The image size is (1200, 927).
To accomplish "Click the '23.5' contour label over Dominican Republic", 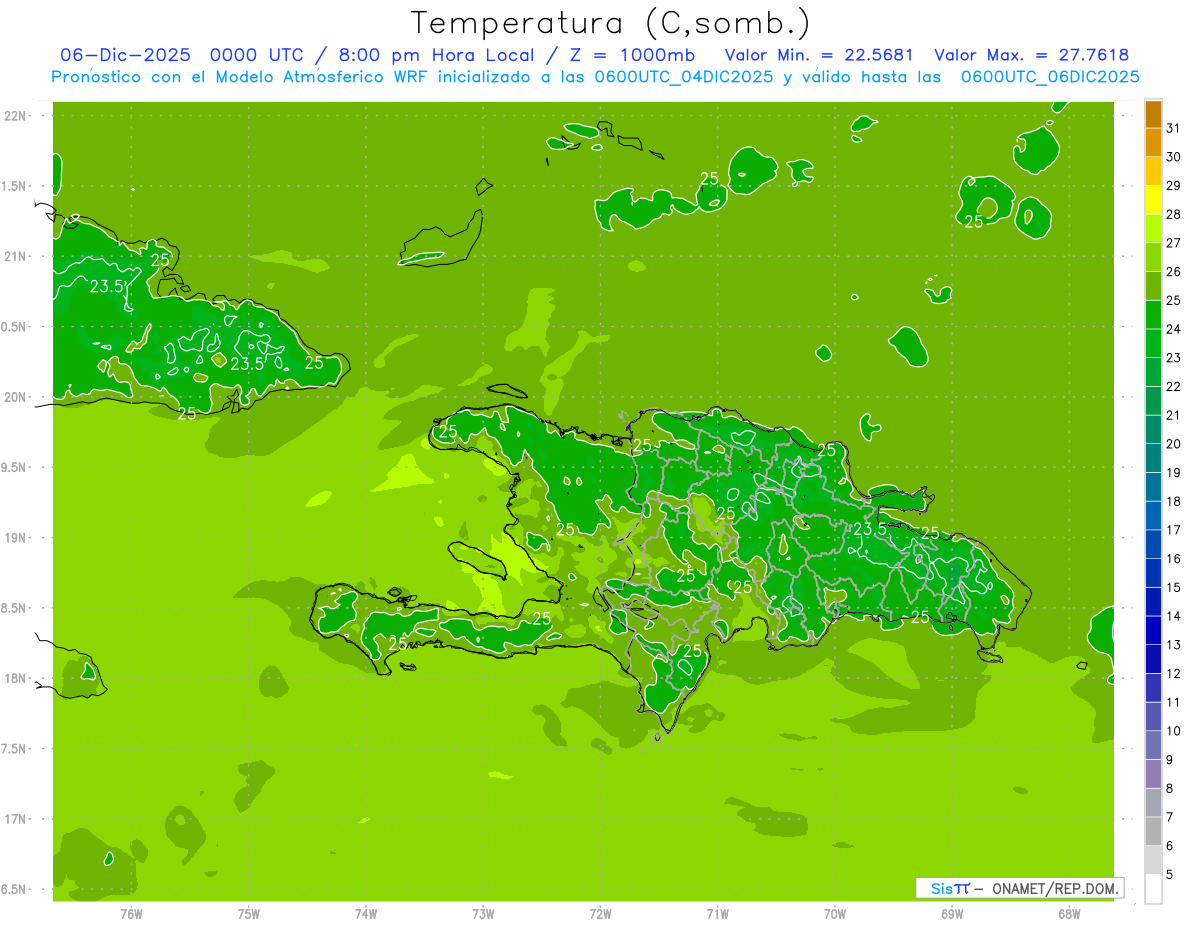I will click(870, 529).
